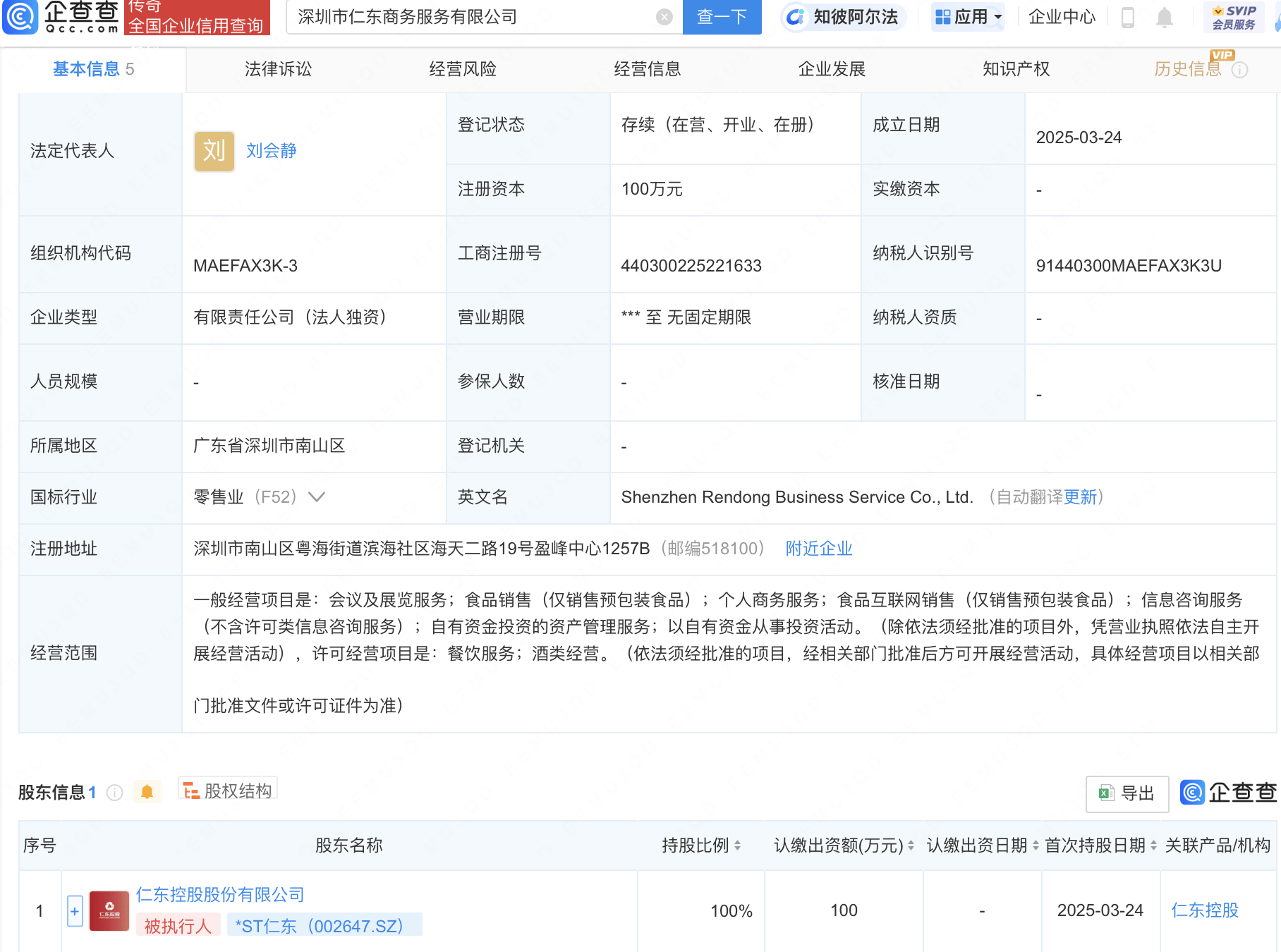This screenshot has height=952, width=1281.
Task: Select business term 至 无固定期限 cell
Action: point(686,317)
